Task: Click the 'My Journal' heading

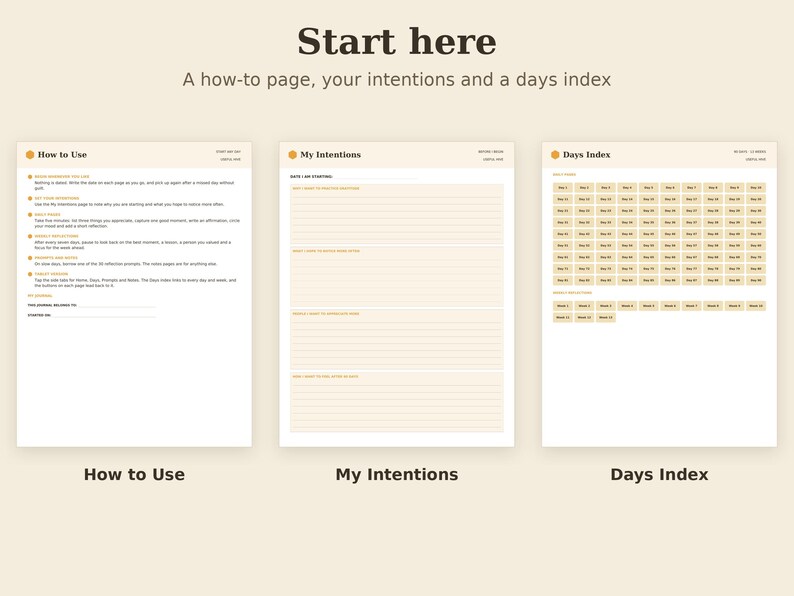Action: click(40, 296)
